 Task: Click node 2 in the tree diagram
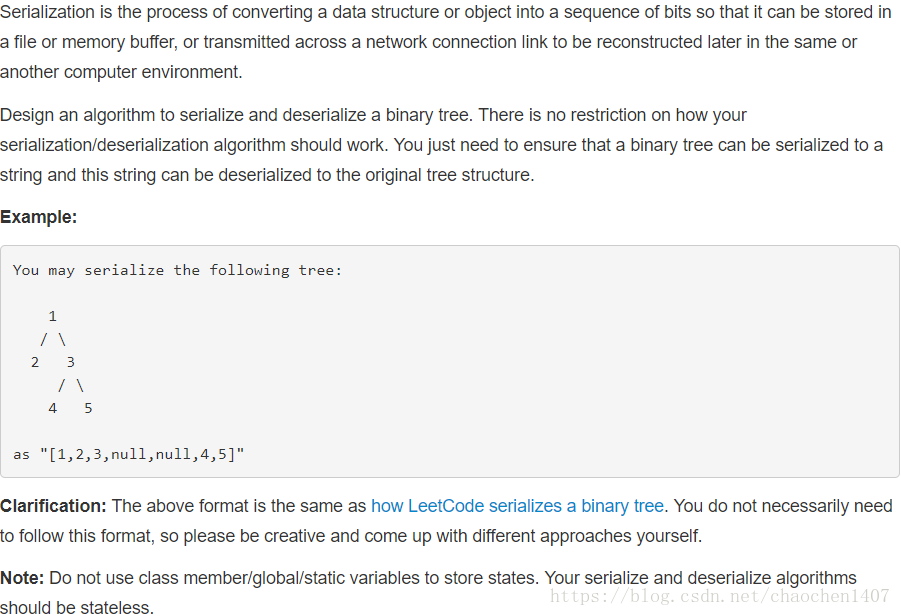tap(35, 362)
